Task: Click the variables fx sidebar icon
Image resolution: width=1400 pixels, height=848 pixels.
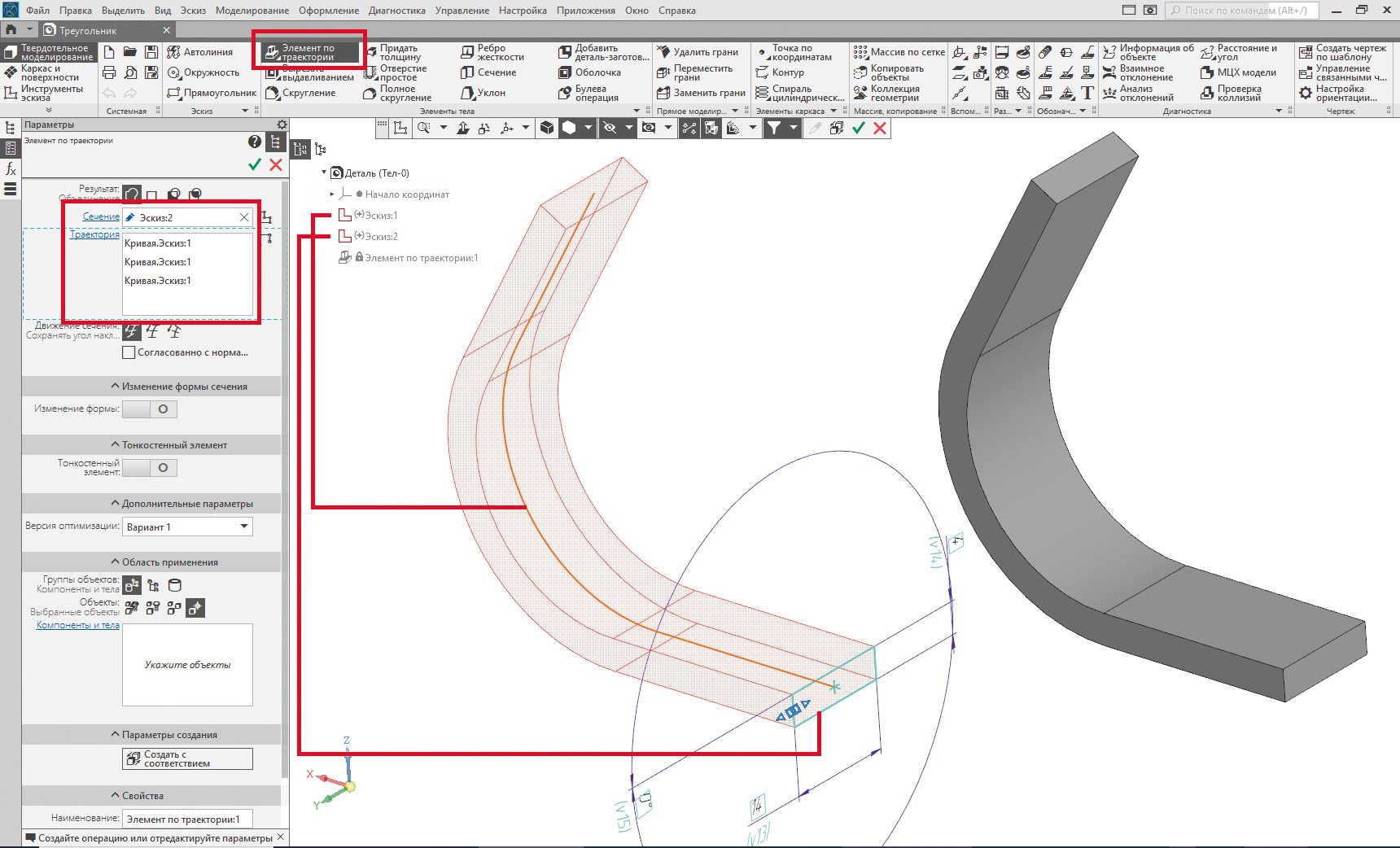Action: 11,168
